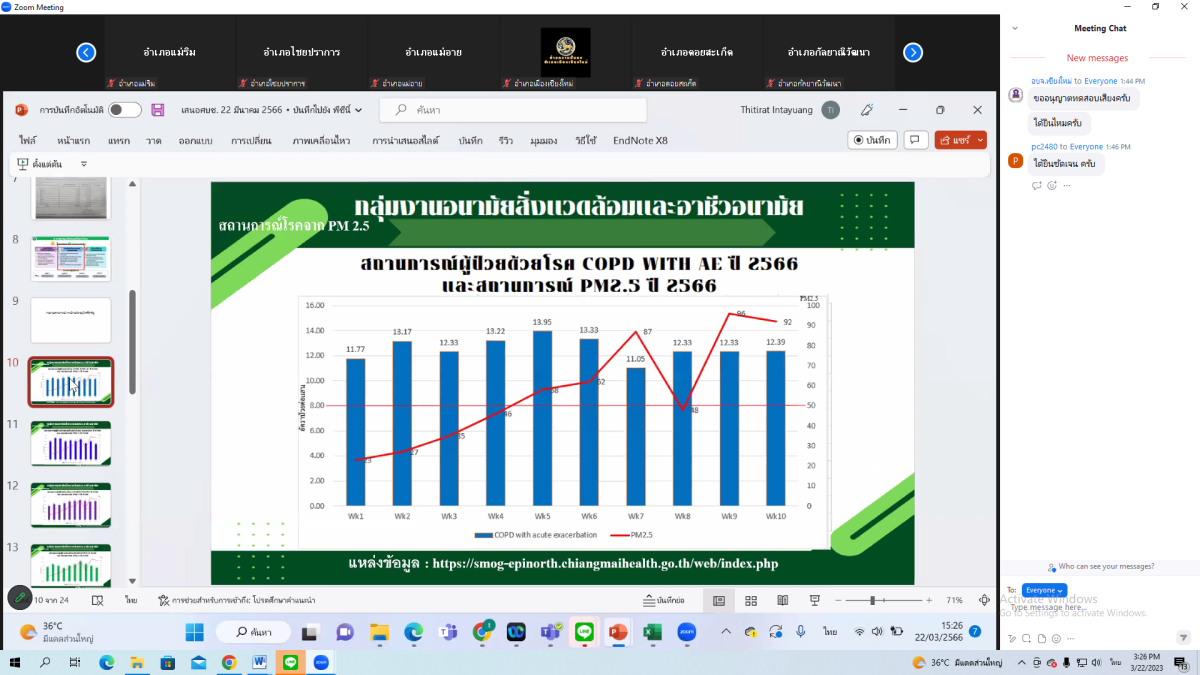Open the ภาพเคลื่อนไหว (Animations) tab

click(x=321, y=141)
